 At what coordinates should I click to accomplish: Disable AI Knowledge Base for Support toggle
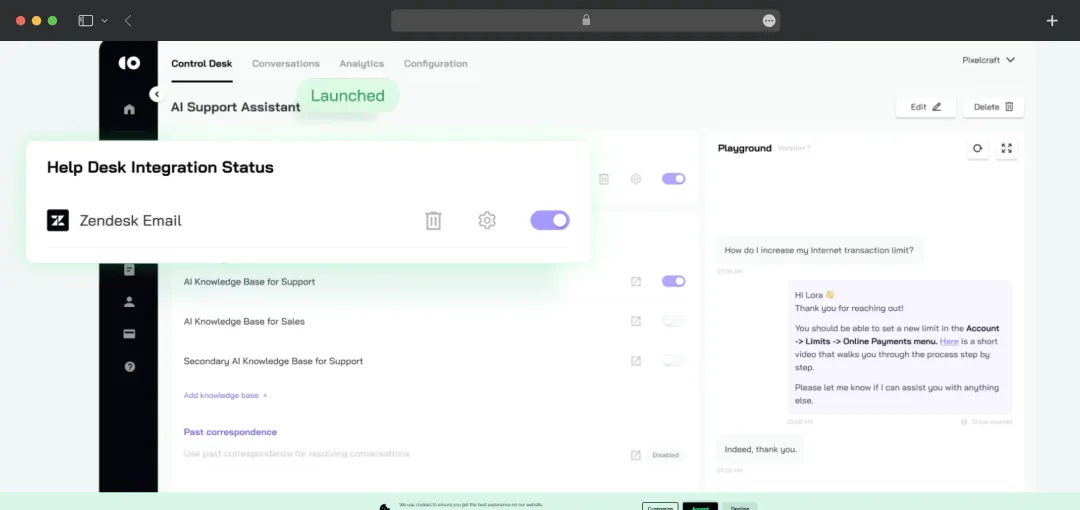coord(674,281)
